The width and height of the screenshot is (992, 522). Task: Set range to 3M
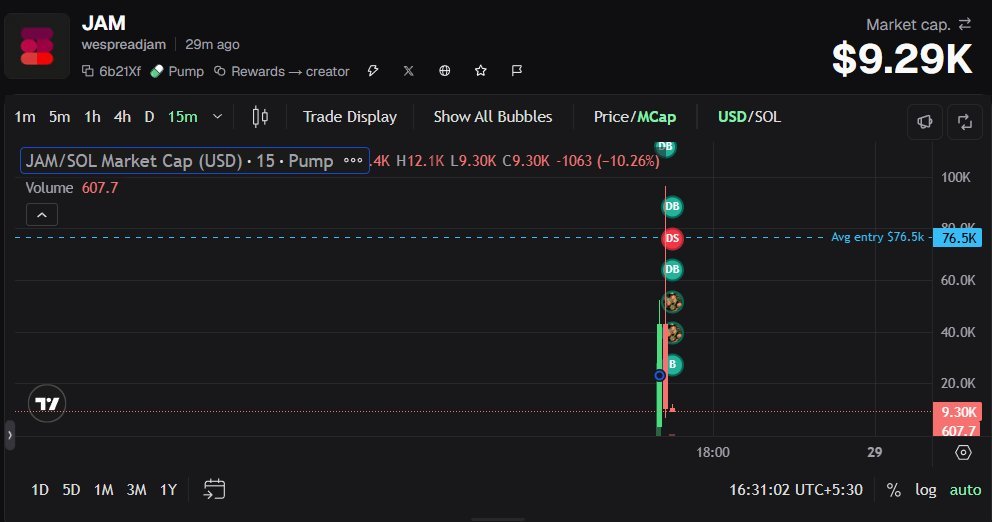(x=137, y=490)
